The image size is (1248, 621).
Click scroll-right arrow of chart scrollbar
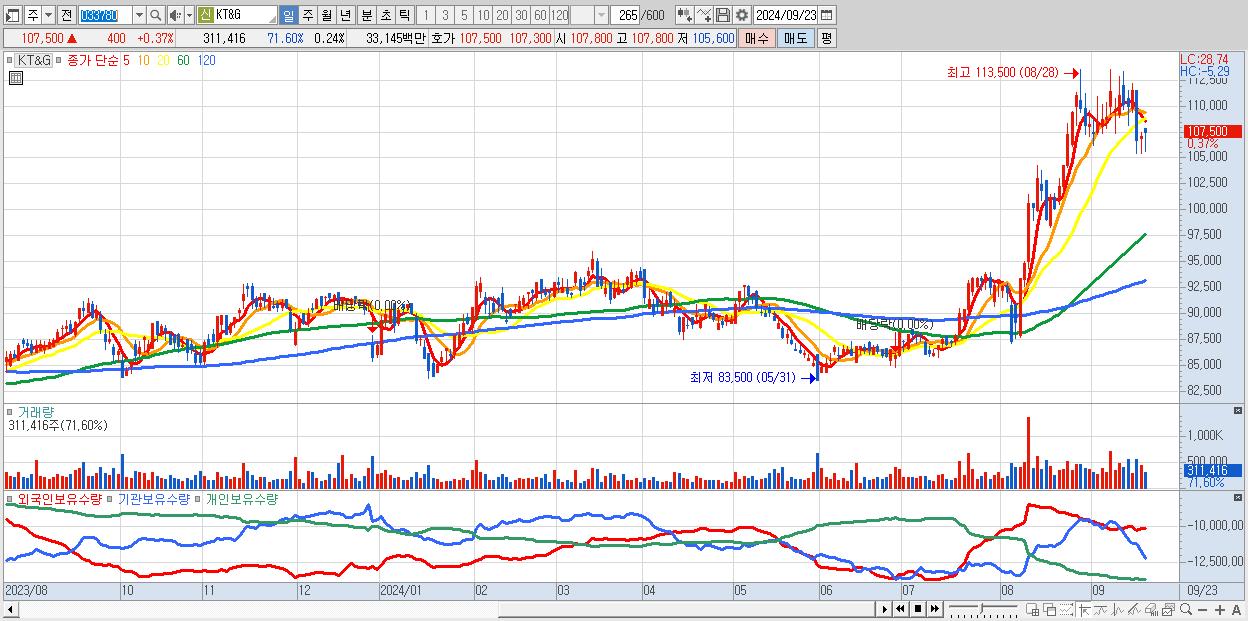click(x=885, y=610)
